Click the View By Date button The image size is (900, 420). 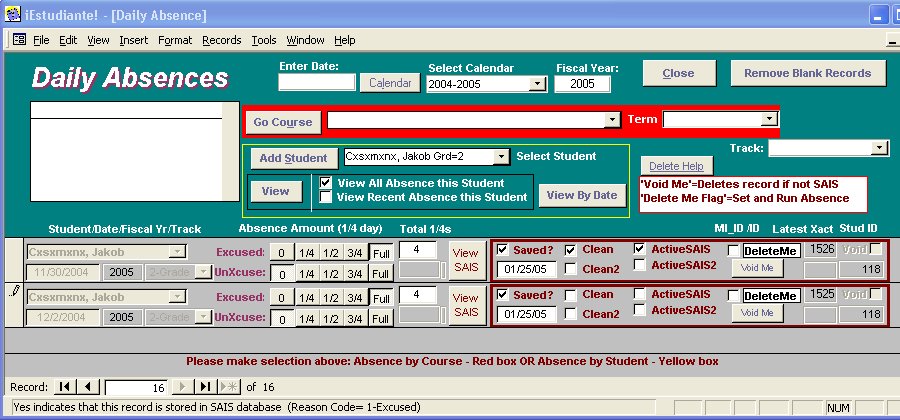point(582,195)
